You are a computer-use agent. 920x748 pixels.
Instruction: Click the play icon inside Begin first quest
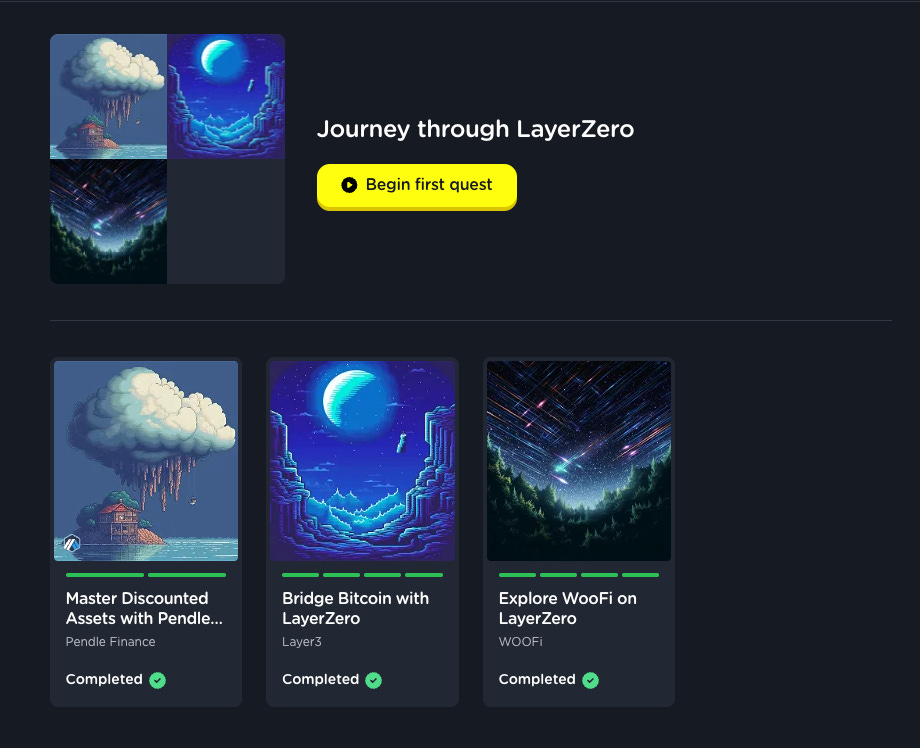pos(349,185)
